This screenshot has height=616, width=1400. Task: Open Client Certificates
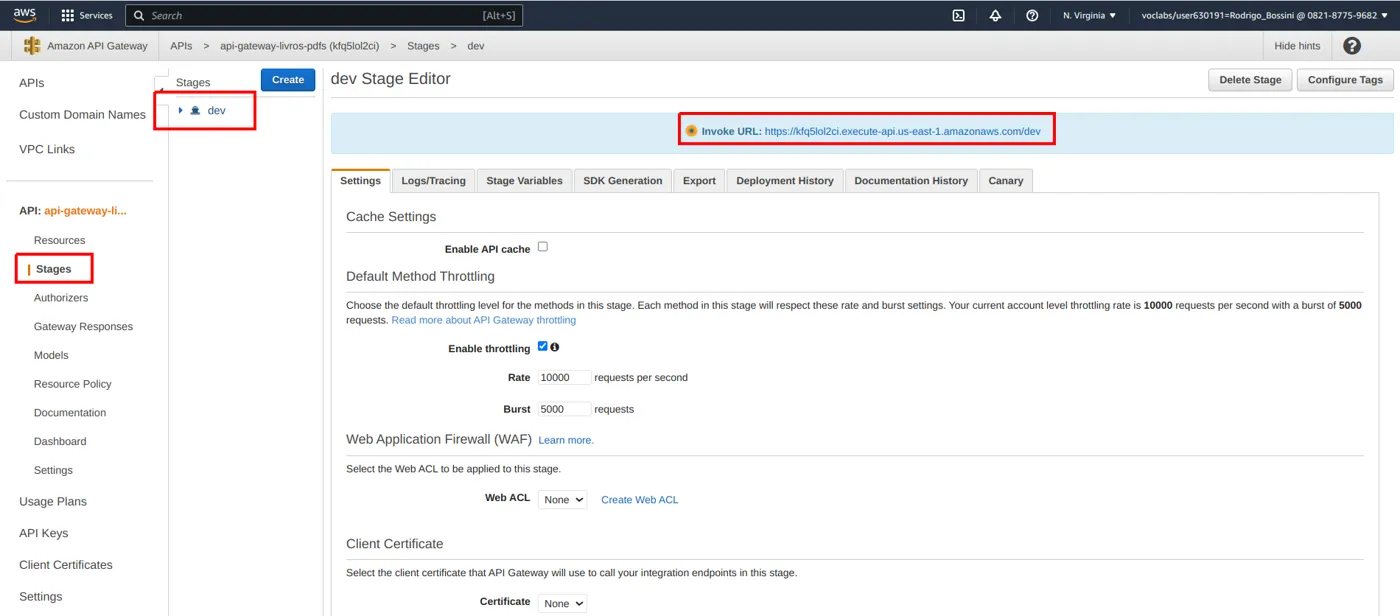66,565
